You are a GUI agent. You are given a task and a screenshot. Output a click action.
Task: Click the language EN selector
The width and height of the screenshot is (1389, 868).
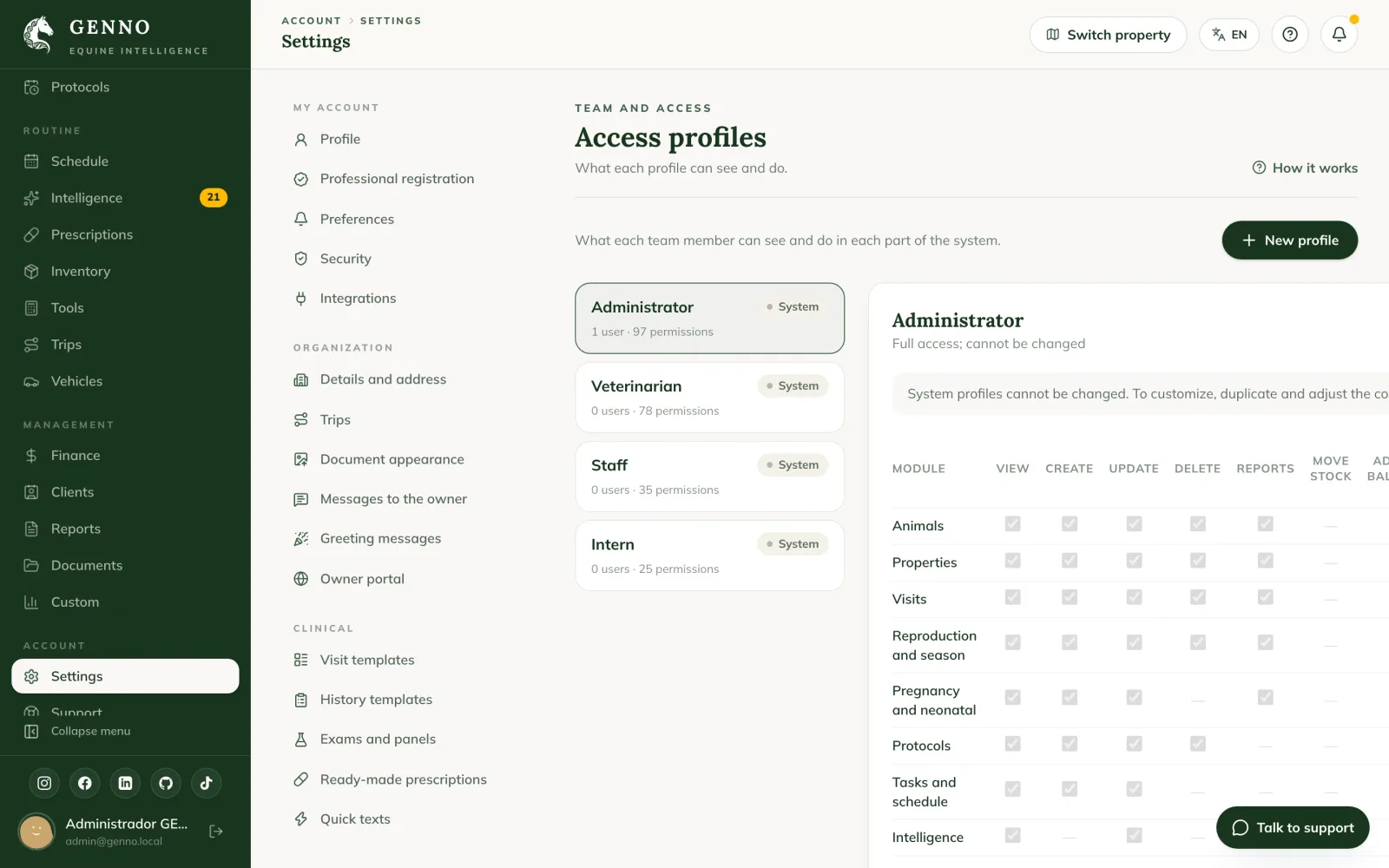point(1229,35)
